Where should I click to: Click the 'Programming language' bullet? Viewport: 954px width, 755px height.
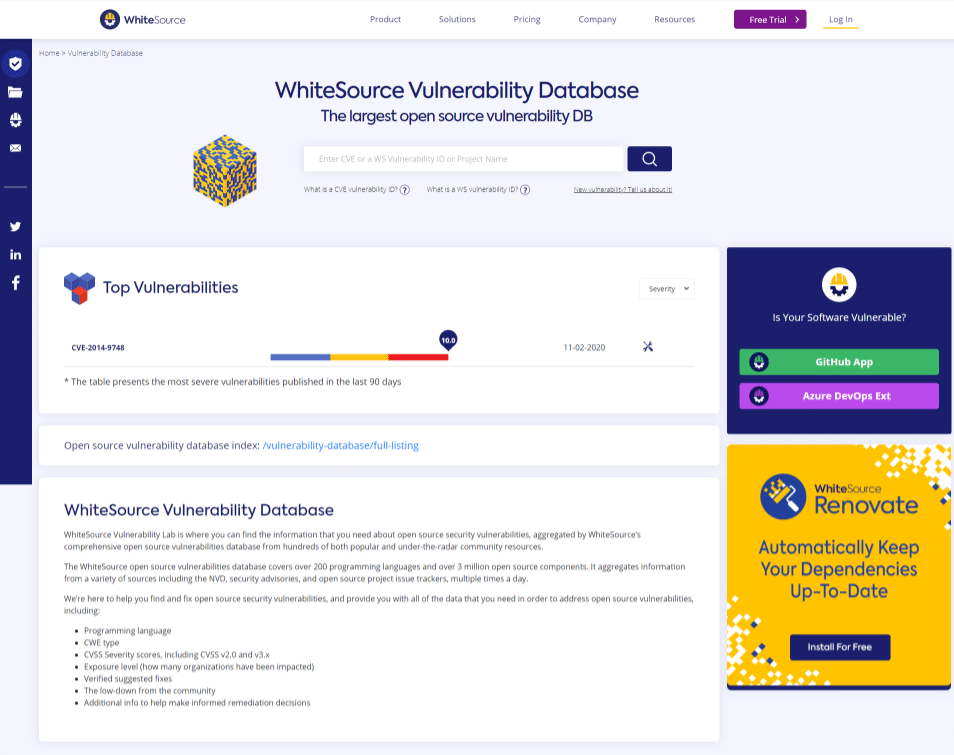point(128,631)
